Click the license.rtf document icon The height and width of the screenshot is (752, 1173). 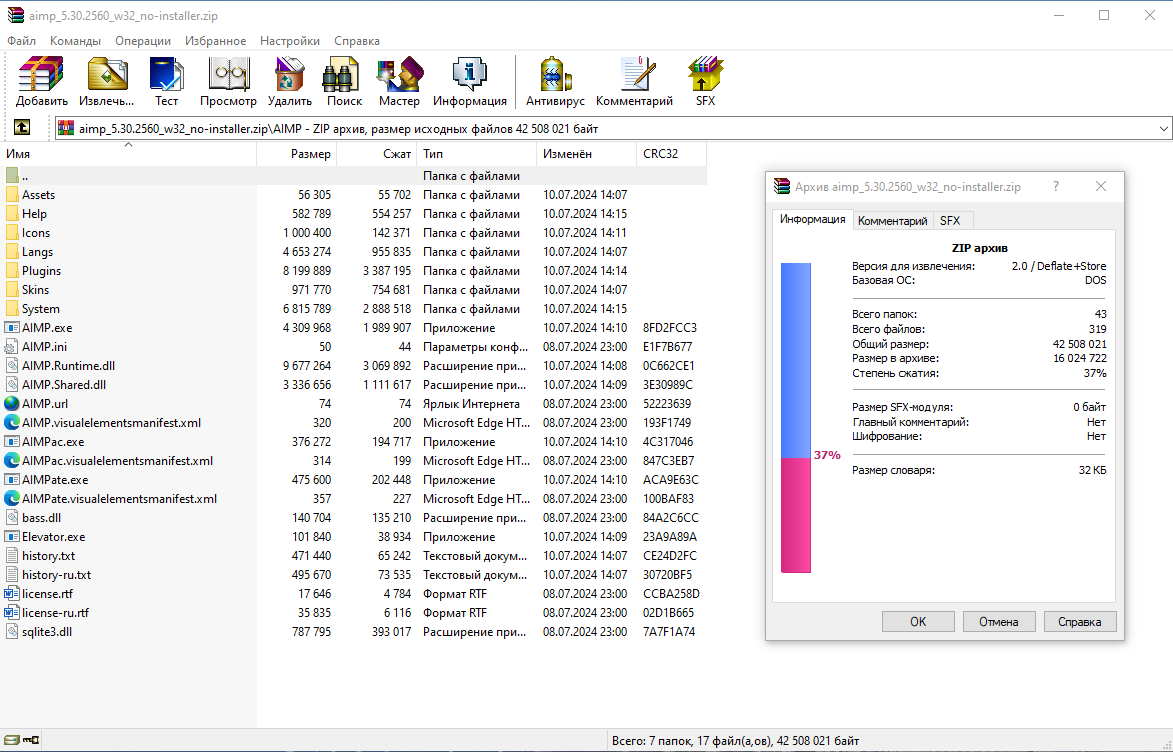click(x=12, y=593)
